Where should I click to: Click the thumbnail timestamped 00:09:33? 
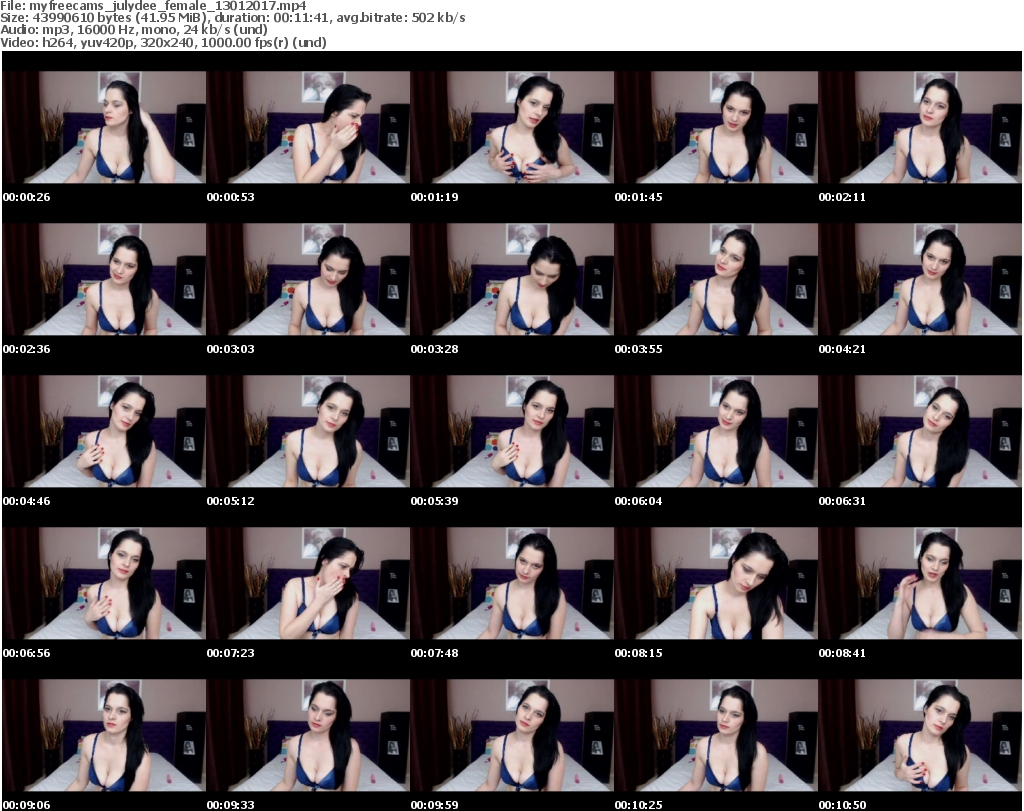pos(308,736)
